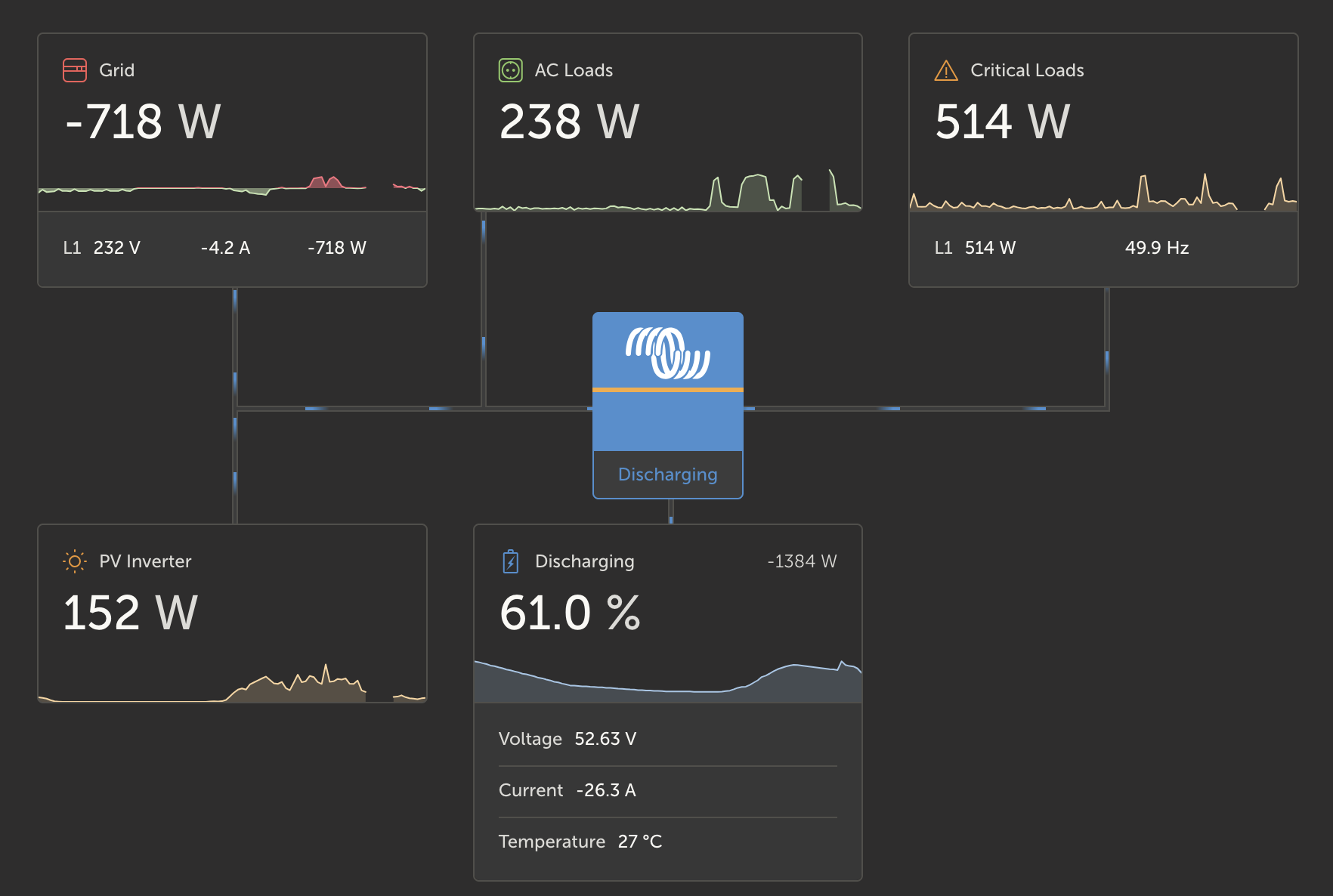Select the battery Voltage 52.63 V row
The height and width of the screenshot is (896, 1333).
pos(668,739)
